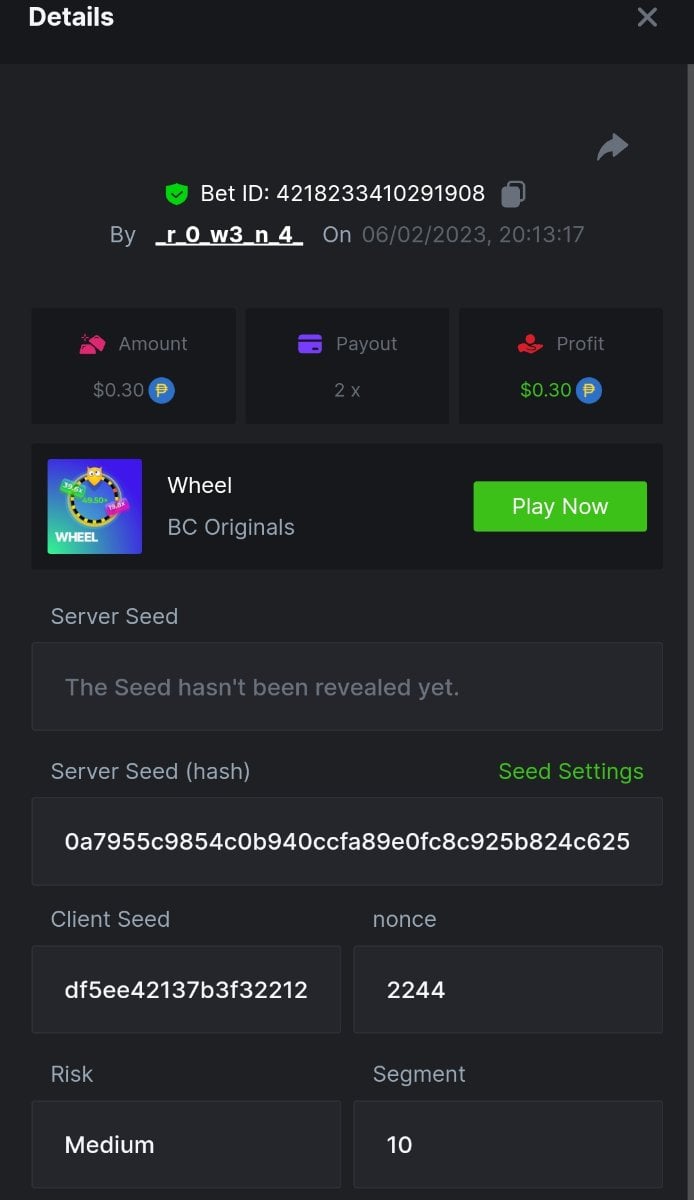Click the Profit hand icon

click(530, 344)
